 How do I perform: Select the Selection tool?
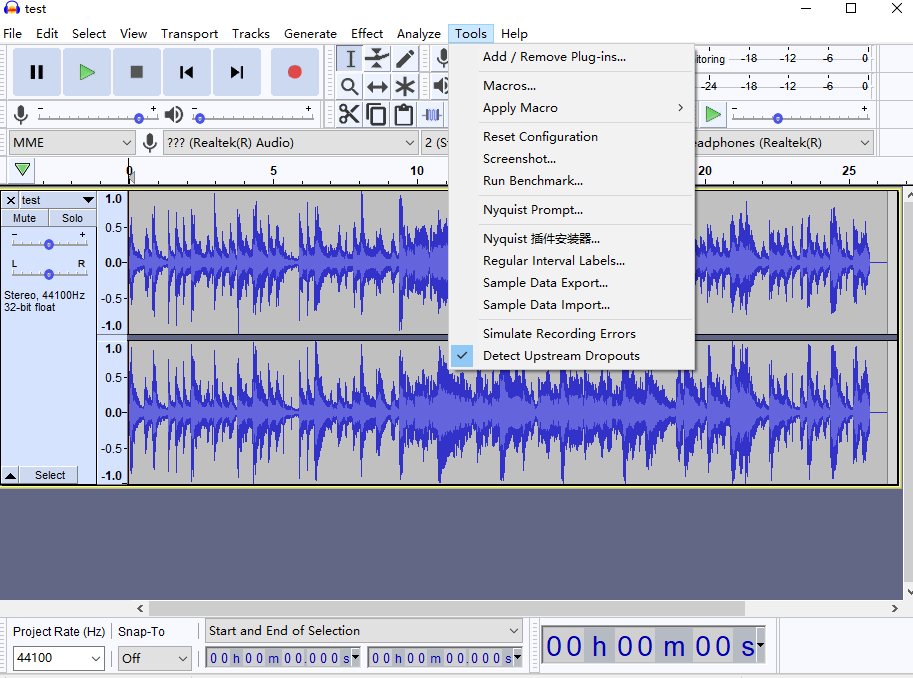(x=350, y=58)
